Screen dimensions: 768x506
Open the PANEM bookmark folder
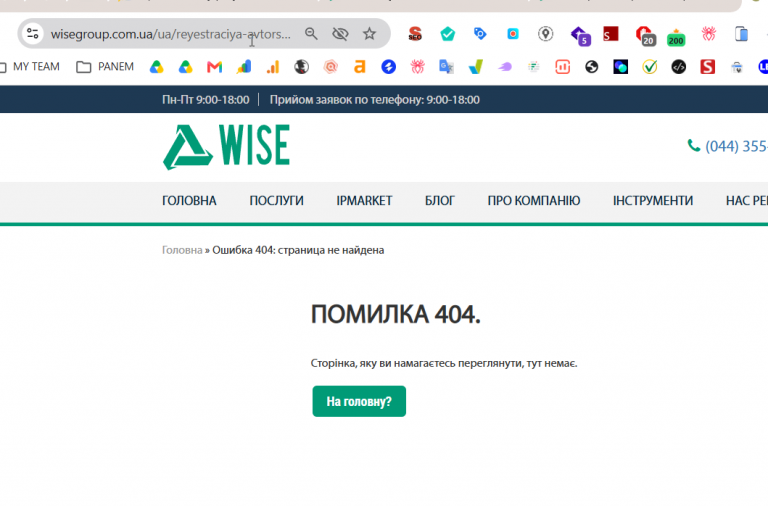point(105,67)
